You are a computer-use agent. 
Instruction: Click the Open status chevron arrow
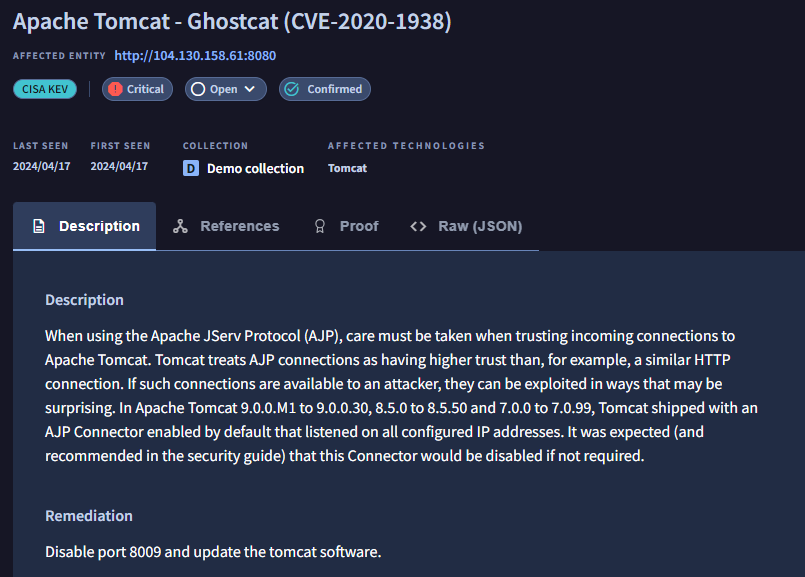[x=249, y=89]
